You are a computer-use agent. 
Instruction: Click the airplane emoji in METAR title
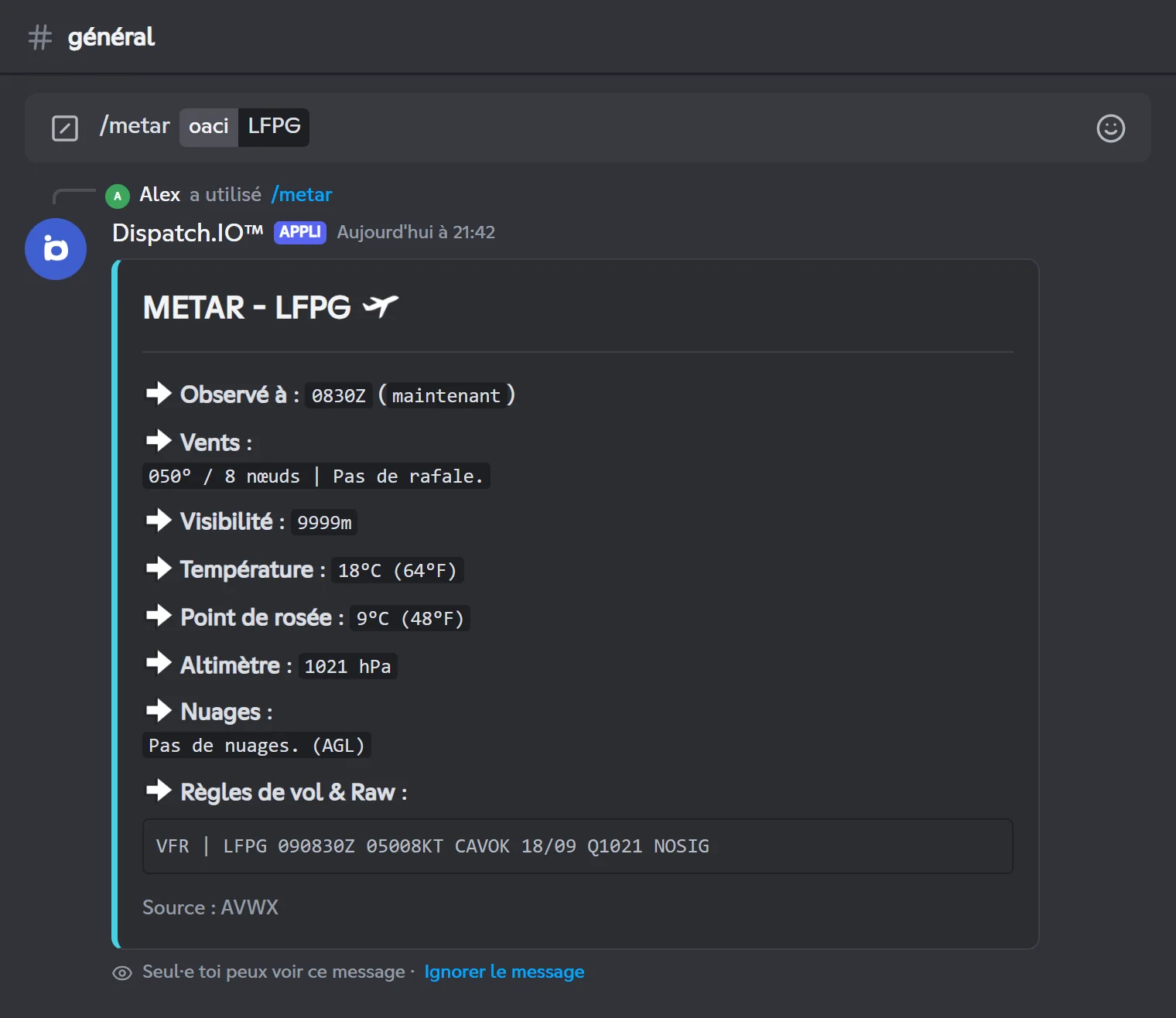click(x=380, y=307)
